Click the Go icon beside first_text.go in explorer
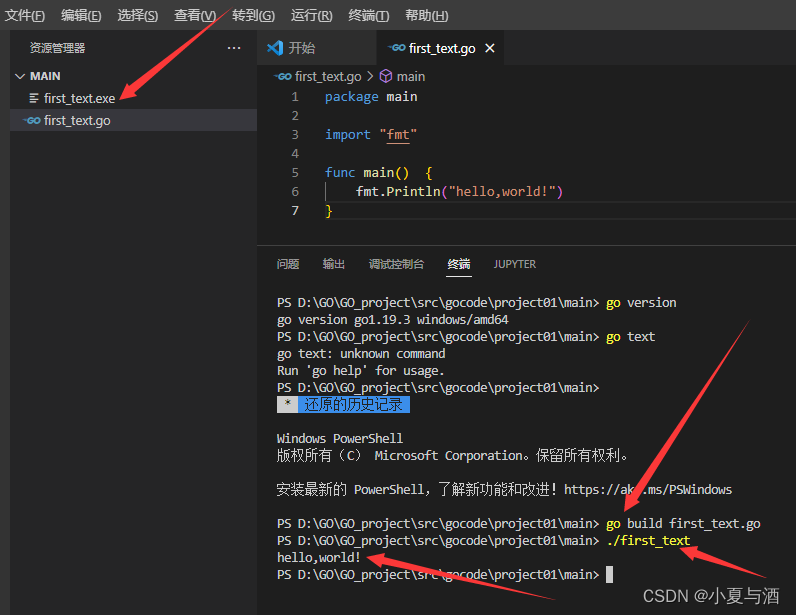The image size is (796, 615). 32,120
